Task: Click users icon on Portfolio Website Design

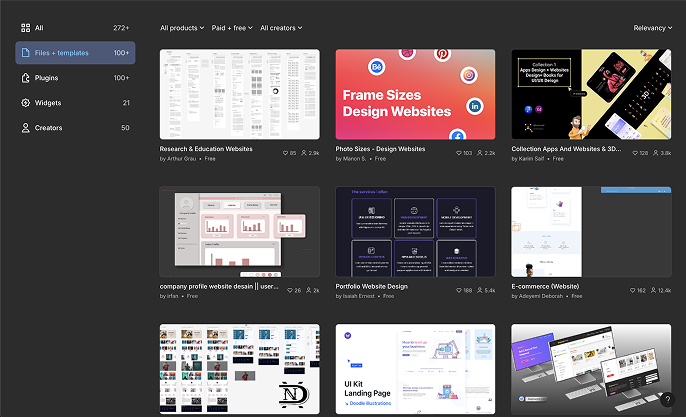Action: pyautogui.click(x=480, y=291)
